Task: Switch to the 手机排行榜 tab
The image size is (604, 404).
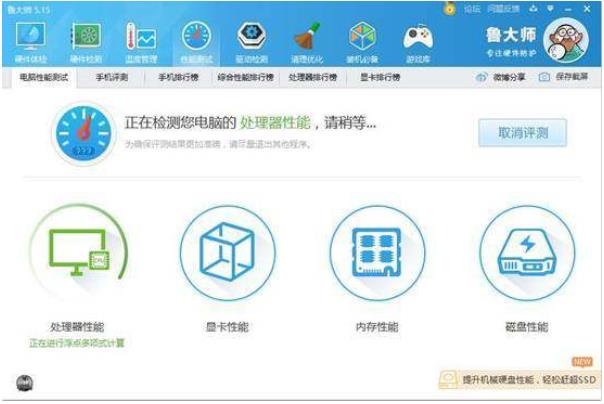Action: point(178,77)
